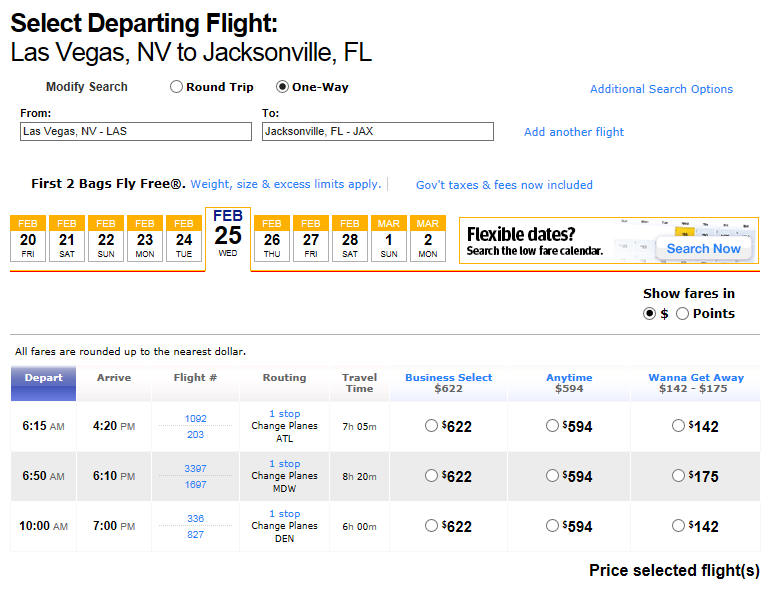Switch to the Mar 2 Monday date tab
The height and width of the screenshot is (599, 771).
pyautogui.click(x=428, y=239)
